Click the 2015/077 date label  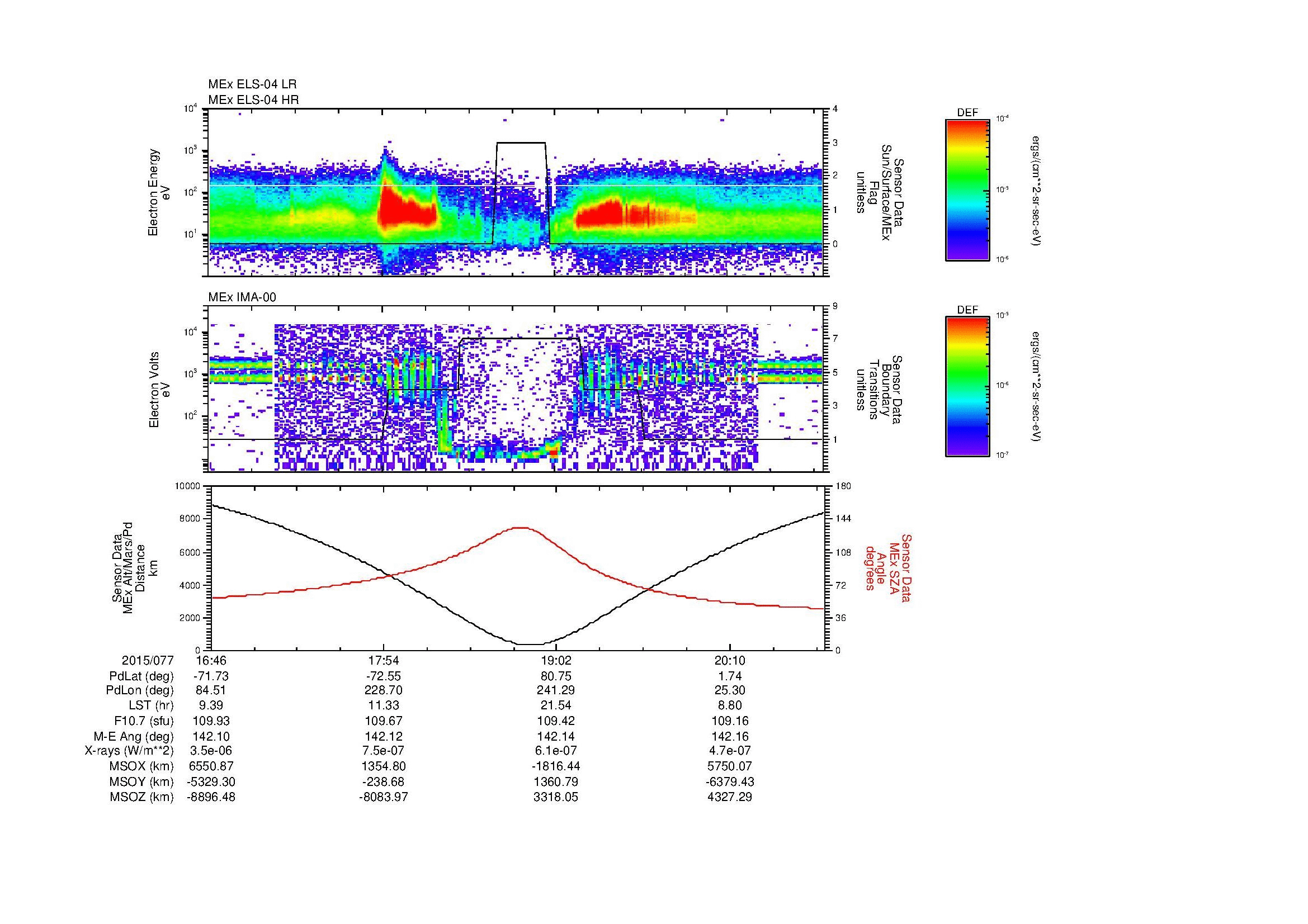[148, 660]
